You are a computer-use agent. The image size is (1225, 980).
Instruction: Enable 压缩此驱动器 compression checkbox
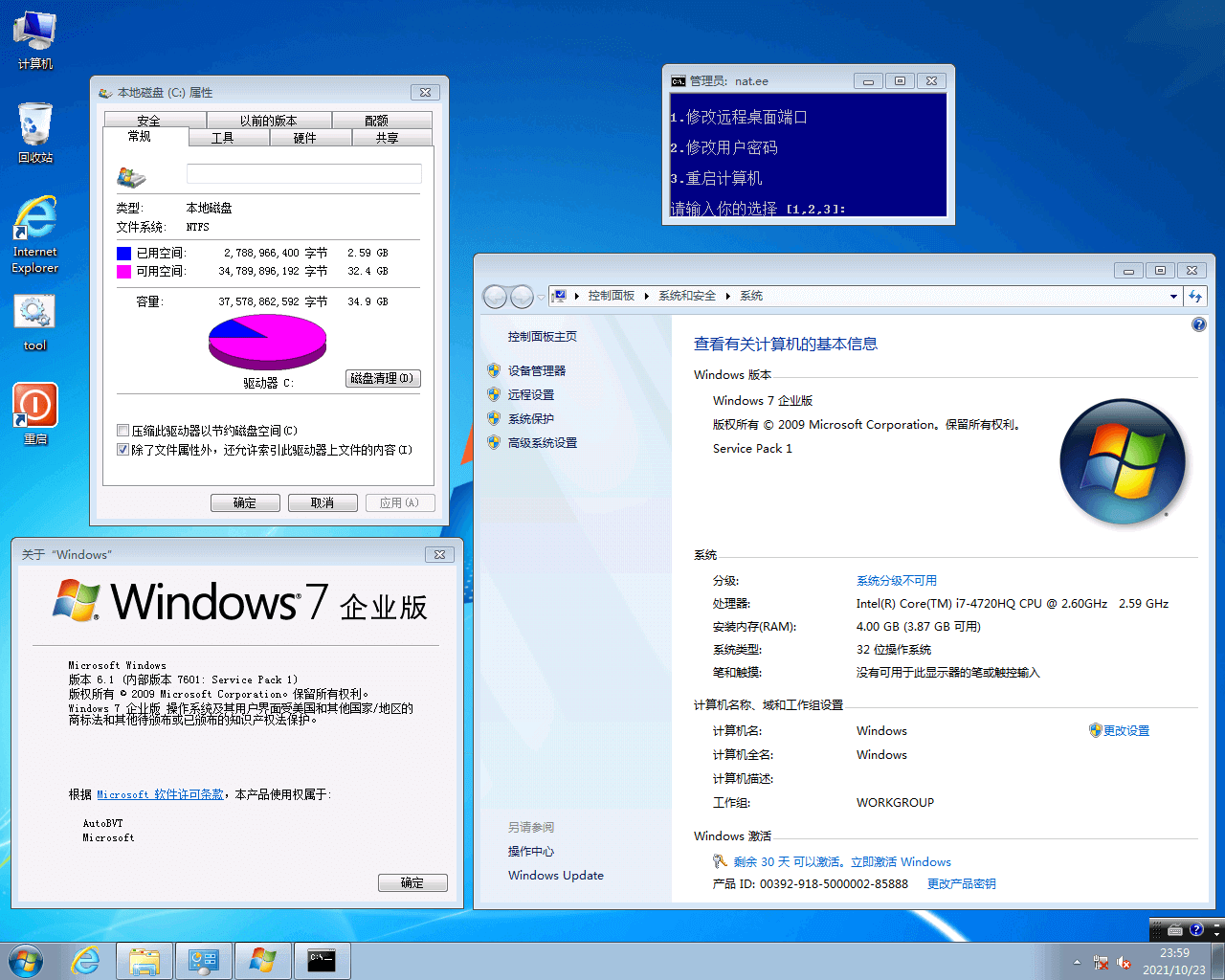point(122,431)
